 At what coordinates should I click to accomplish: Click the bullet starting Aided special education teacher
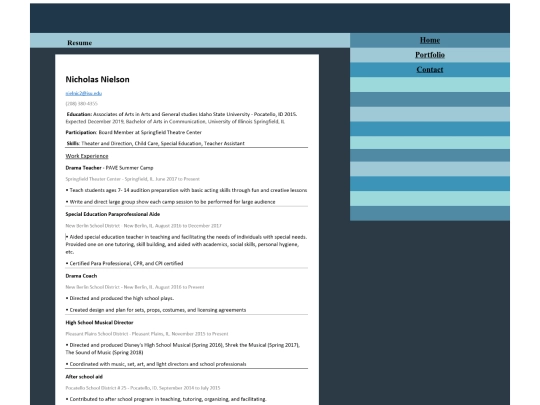[x=186, y=245]
